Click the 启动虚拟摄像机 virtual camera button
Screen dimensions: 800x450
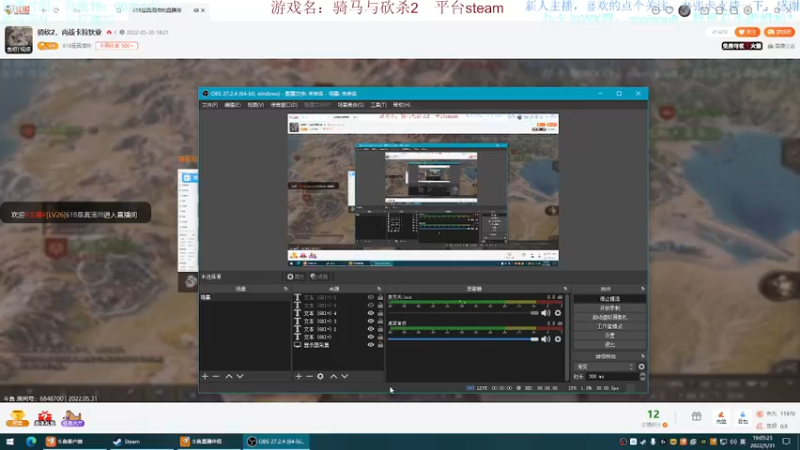610,317
